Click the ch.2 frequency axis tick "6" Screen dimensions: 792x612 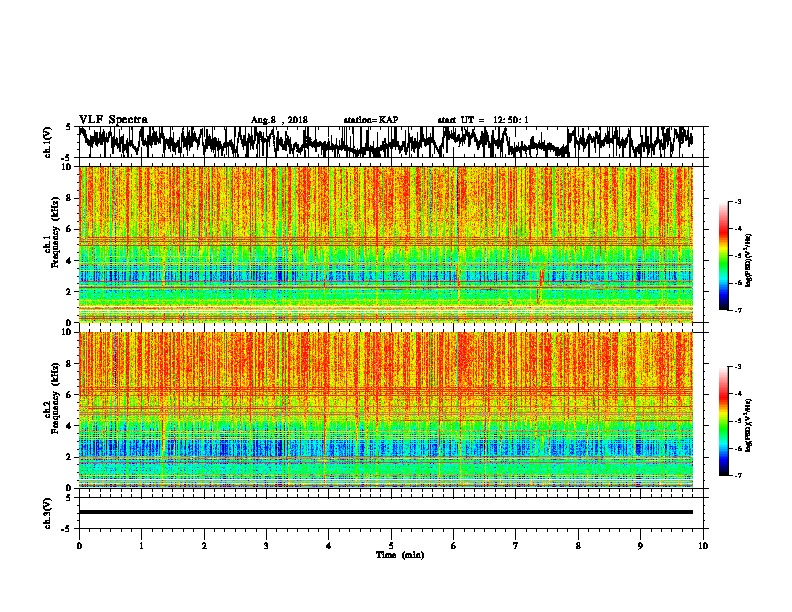69,394
